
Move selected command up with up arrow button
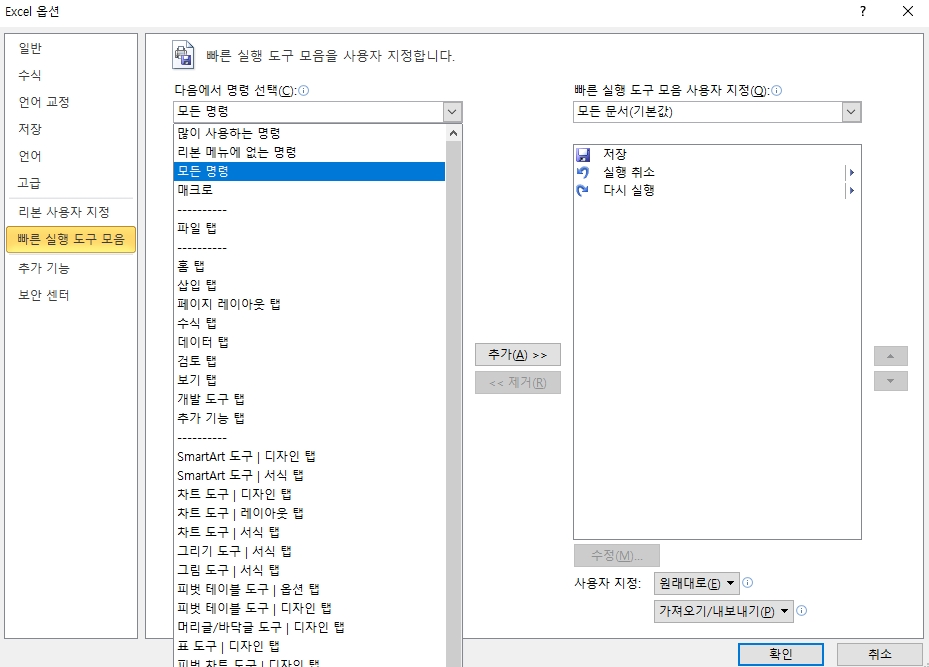click(890, 356)
